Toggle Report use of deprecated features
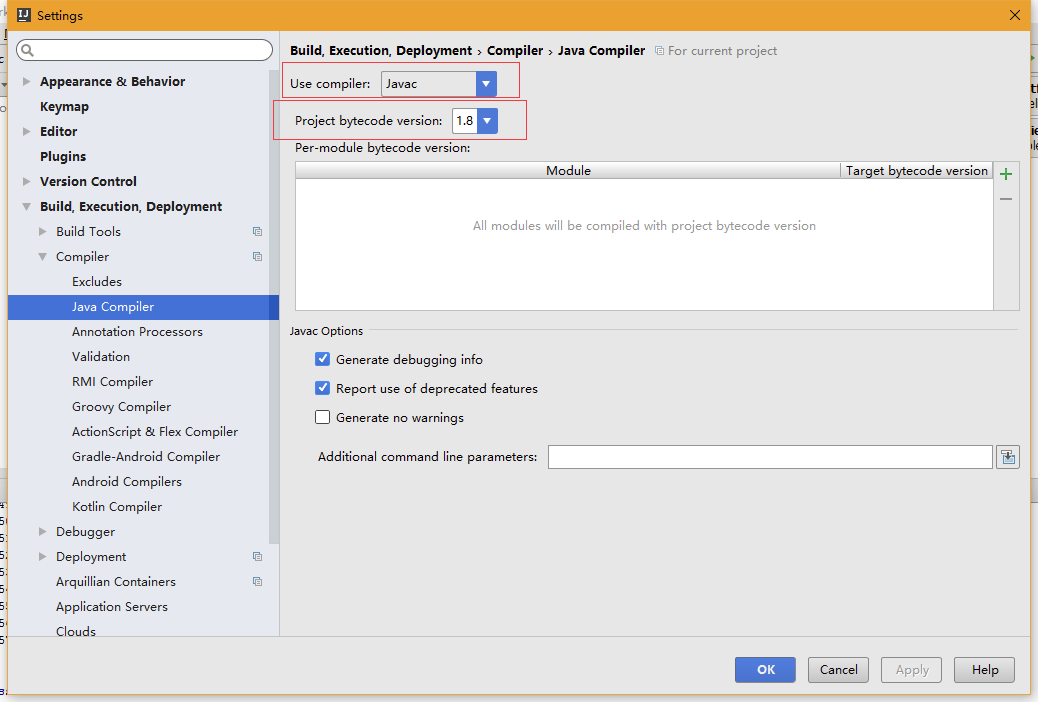Image resolution: width=1038 pixels, height=702 pixels. pos(322,389)
